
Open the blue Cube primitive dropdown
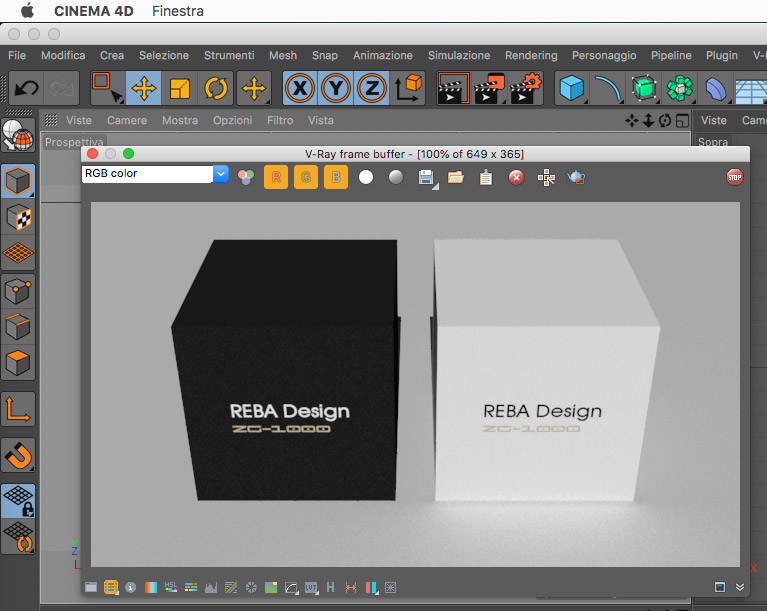pos(572,88)
